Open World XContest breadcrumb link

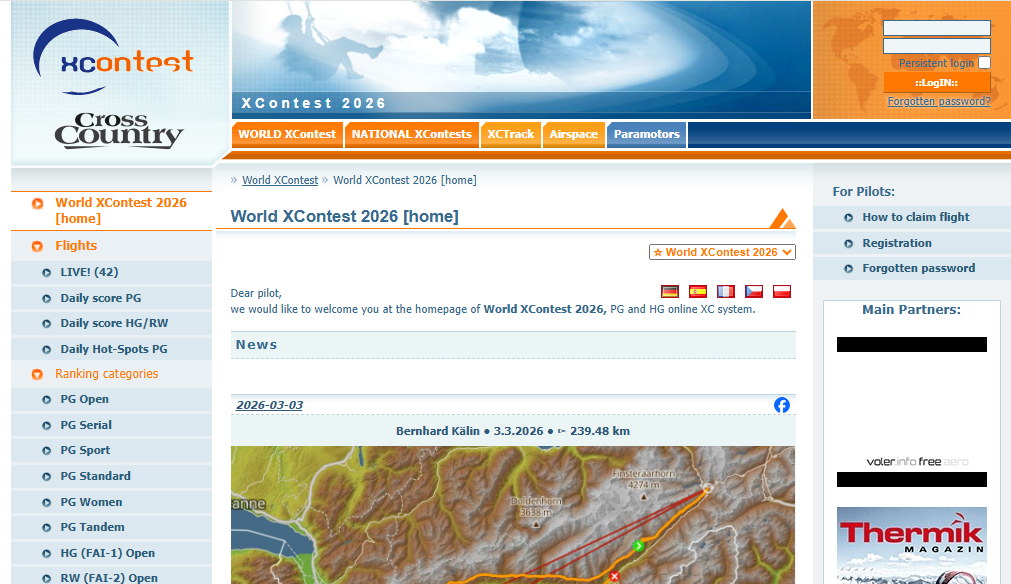click(x=280, y=180)
